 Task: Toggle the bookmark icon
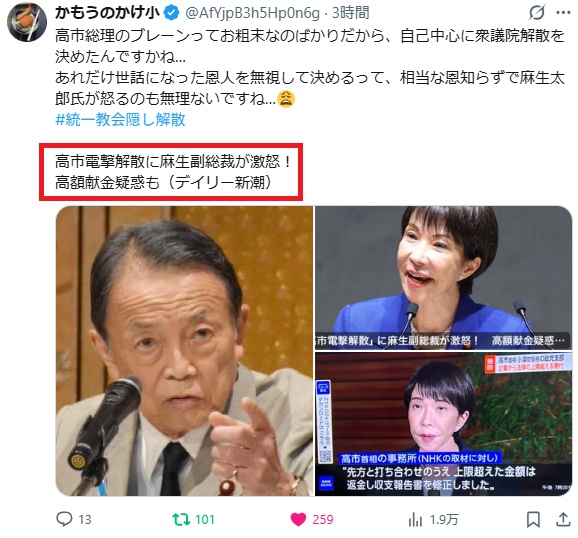pos(533,519)
